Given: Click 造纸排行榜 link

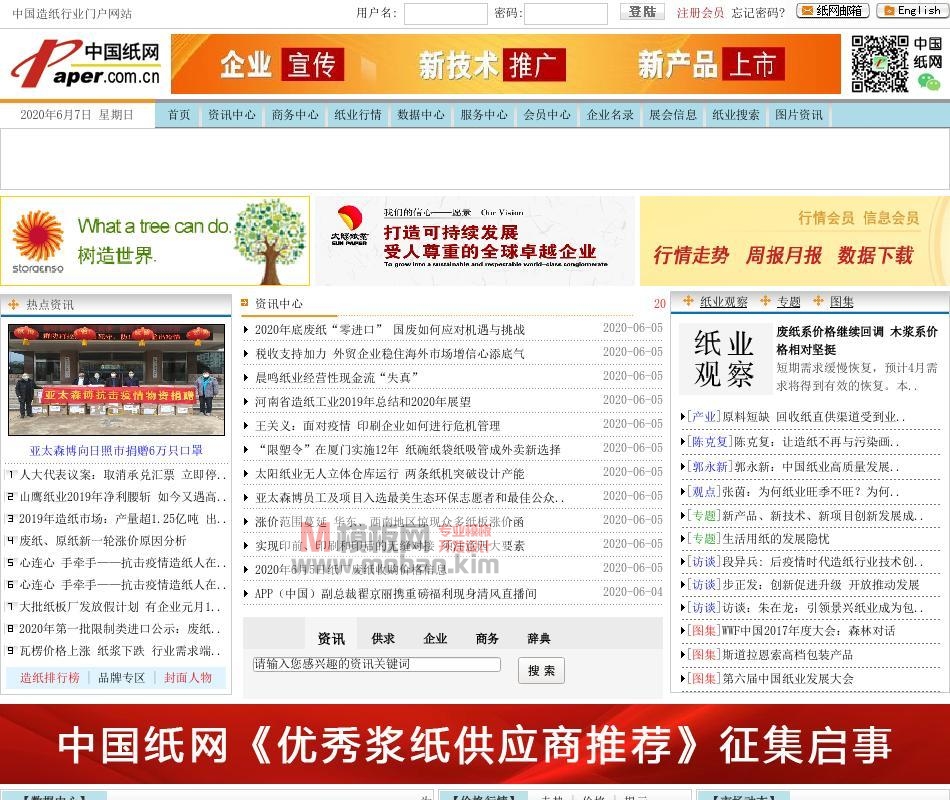Looking at the screenshot, I should (50, 678).
